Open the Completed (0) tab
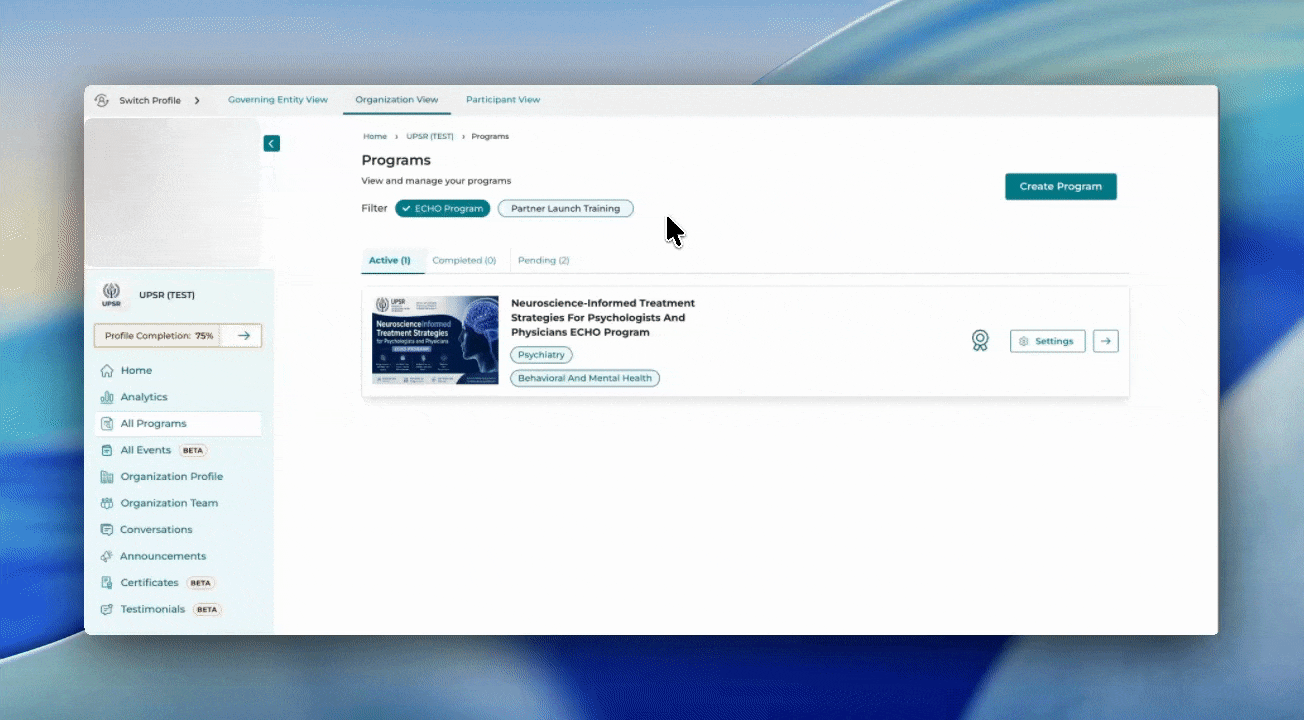The width and height of the screenshot is (1304, 720). [464, 260]
